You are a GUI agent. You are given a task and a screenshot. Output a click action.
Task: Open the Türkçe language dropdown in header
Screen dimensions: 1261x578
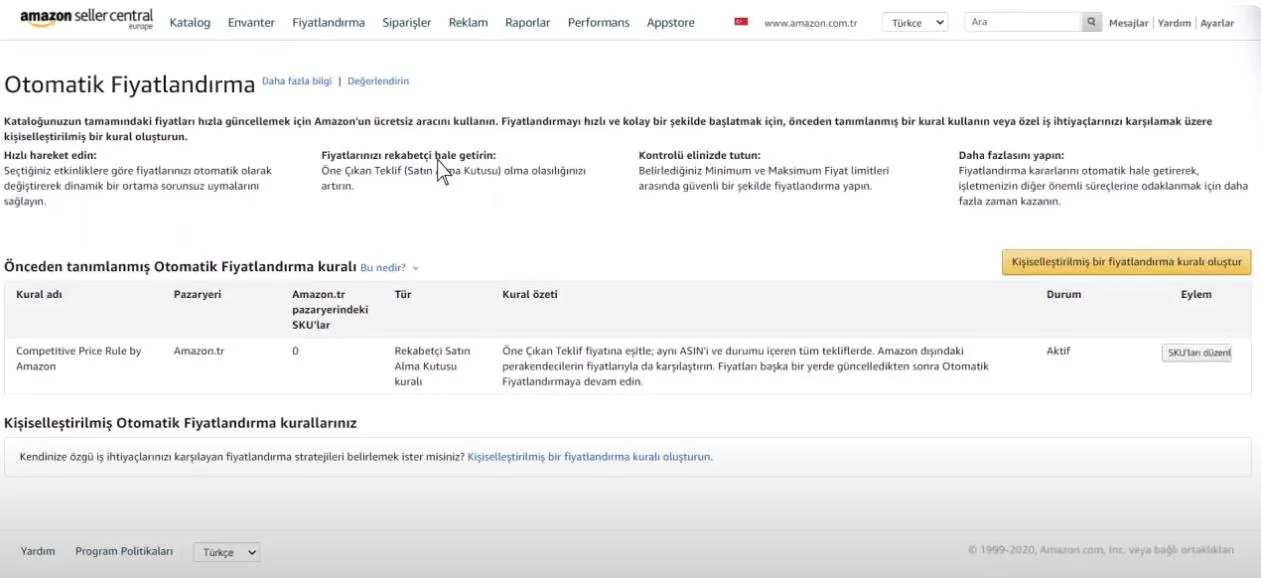915,22
